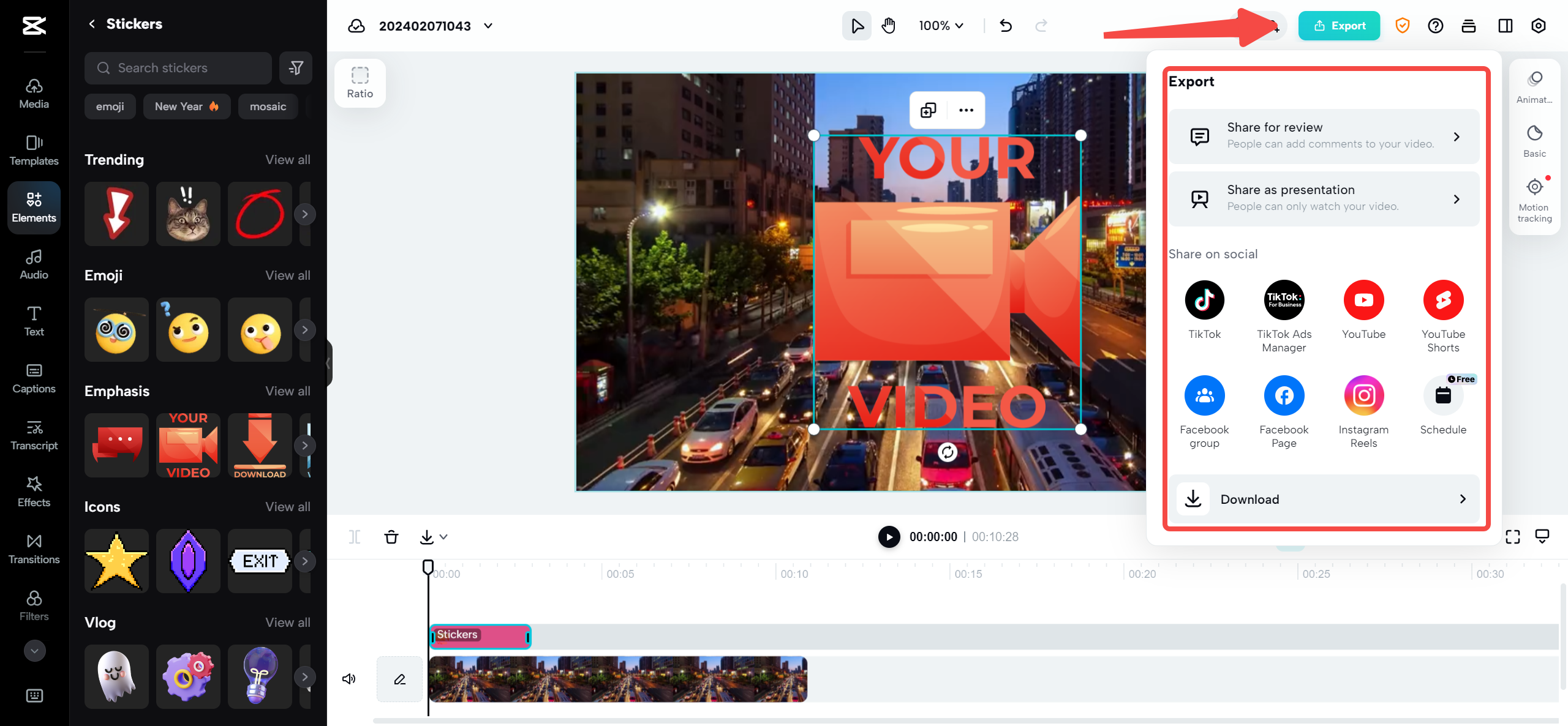This screenshot has height=726, width=1568.
Task: Open the 100% zoom dropdown
Action: click(x=941, y=26)
